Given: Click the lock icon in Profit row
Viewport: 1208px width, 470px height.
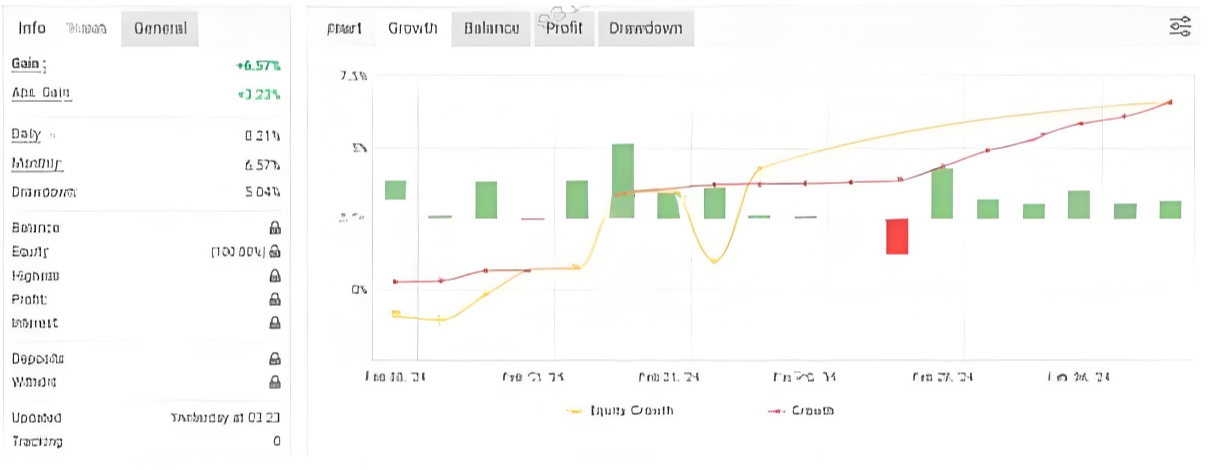Looking at the screenshot, I should click(274, 299).
